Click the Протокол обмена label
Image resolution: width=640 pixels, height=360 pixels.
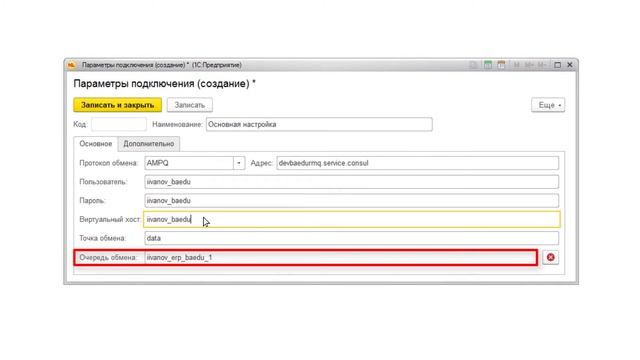click(109, 163)
